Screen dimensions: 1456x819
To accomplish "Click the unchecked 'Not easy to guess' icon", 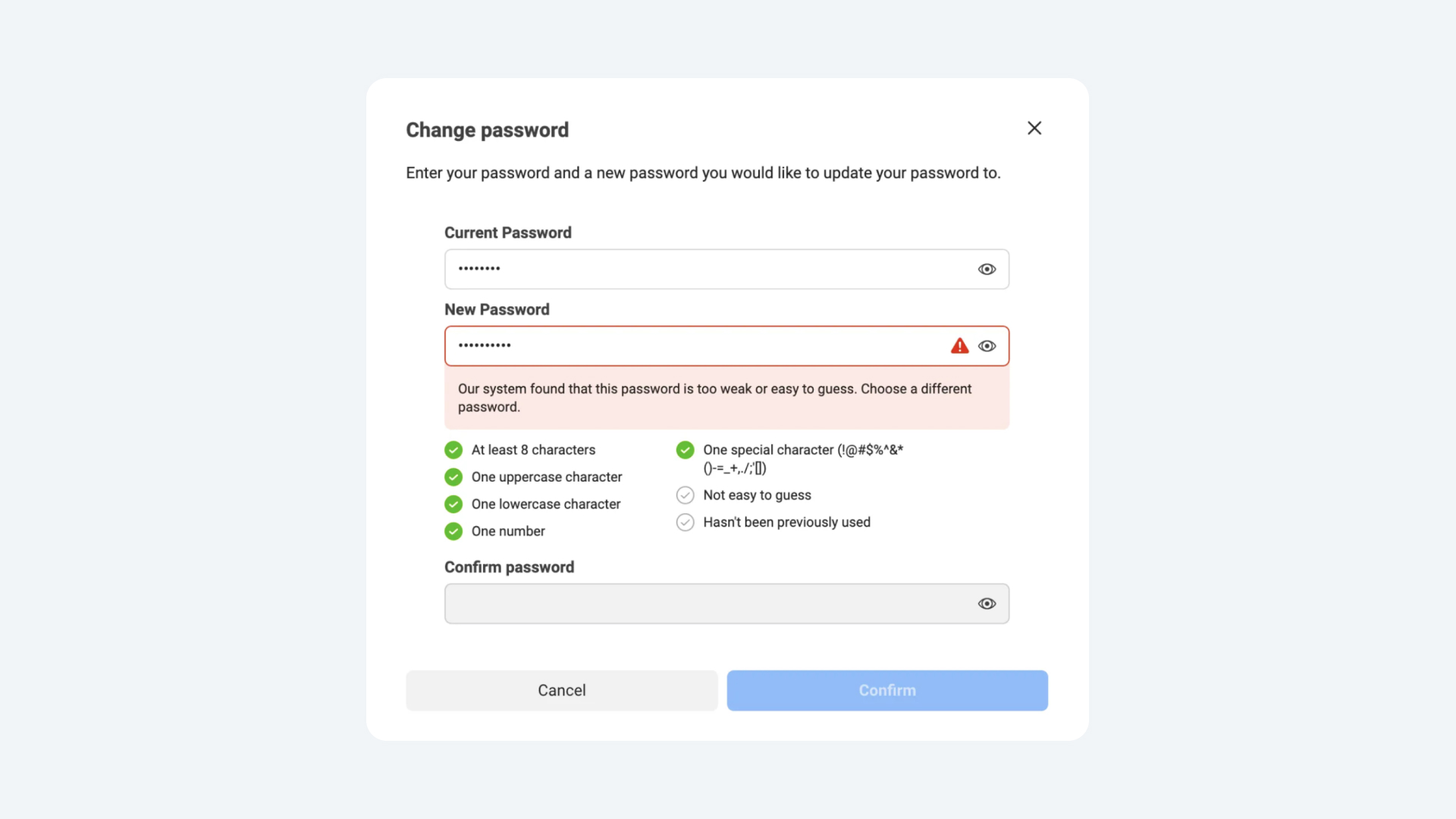I will [x=685, y=494].
